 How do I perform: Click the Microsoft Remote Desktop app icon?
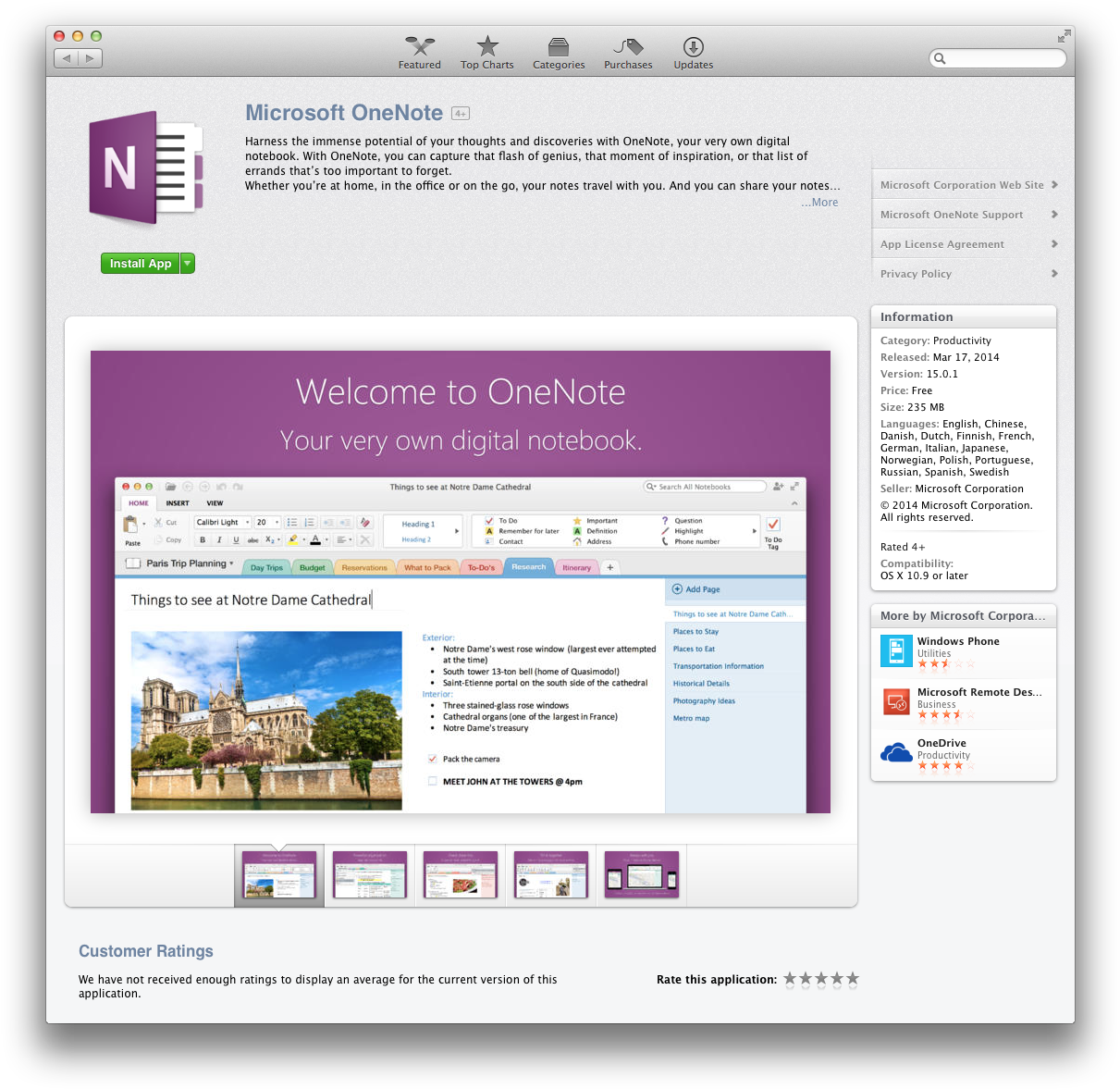[896, 702]
